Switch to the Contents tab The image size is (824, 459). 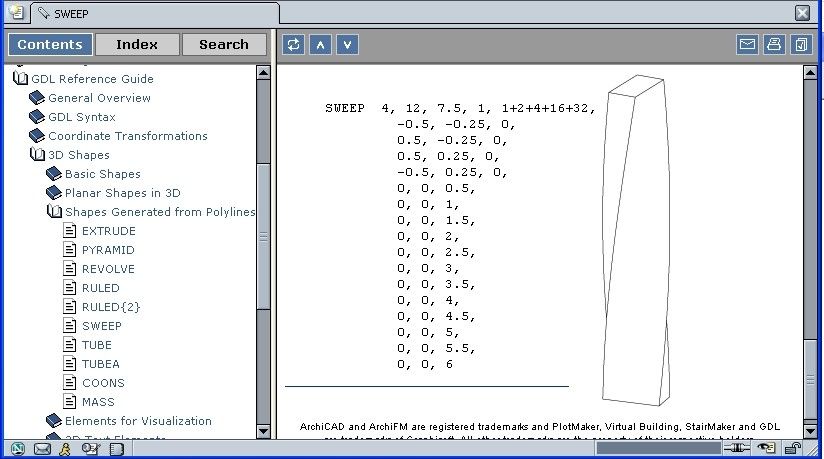pyautogui.click(x=50, y=45)
